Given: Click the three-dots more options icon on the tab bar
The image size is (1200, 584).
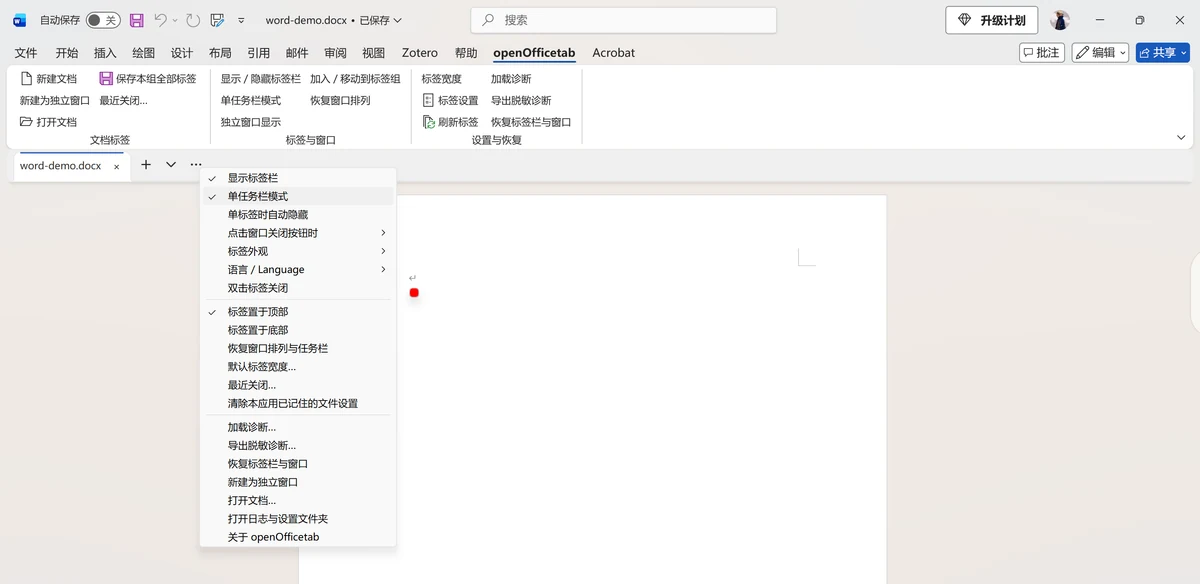Looking at the screenshot, I should coord(196,165).
